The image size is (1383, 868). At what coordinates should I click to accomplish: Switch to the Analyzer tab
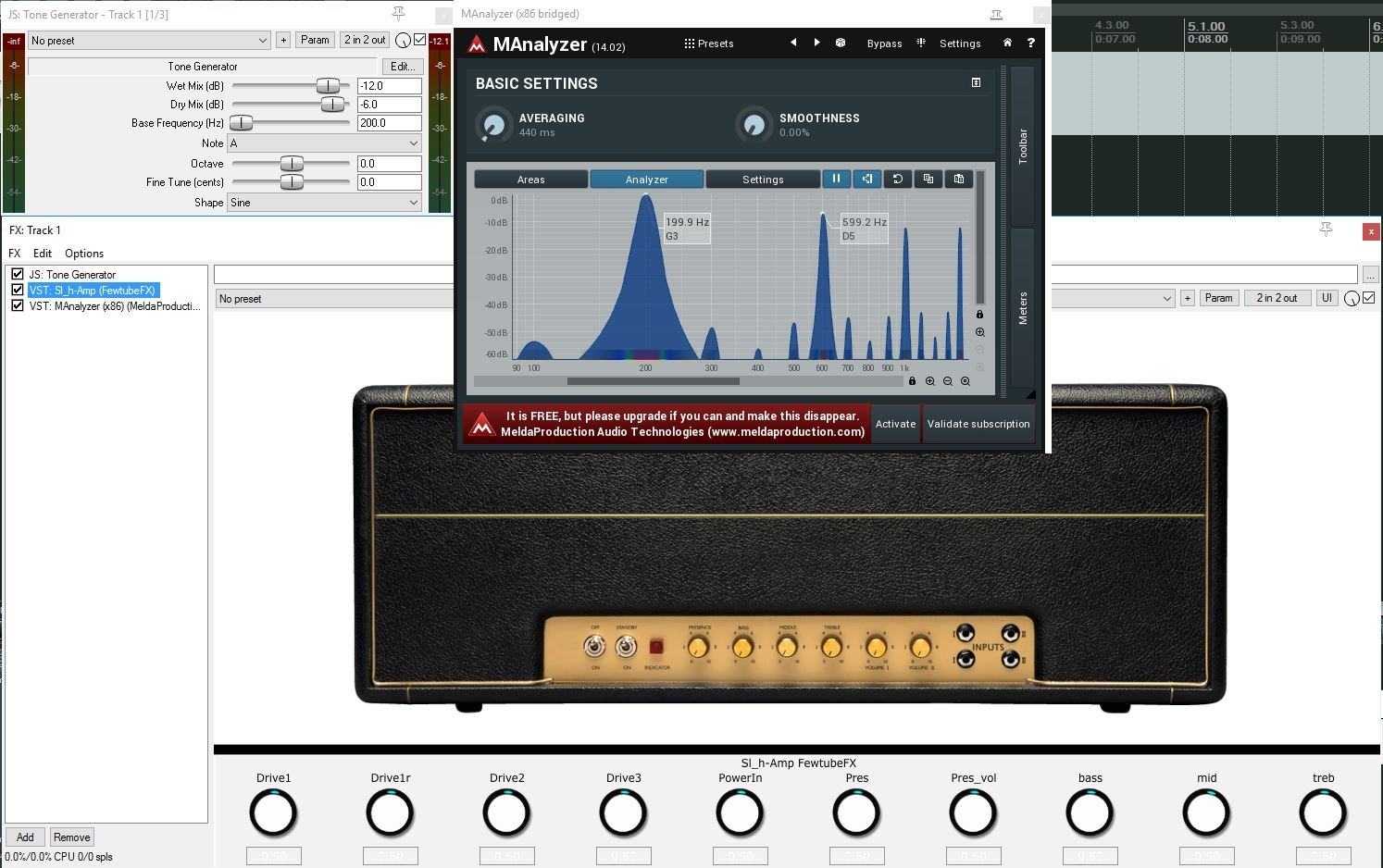[x=647, y=180]
